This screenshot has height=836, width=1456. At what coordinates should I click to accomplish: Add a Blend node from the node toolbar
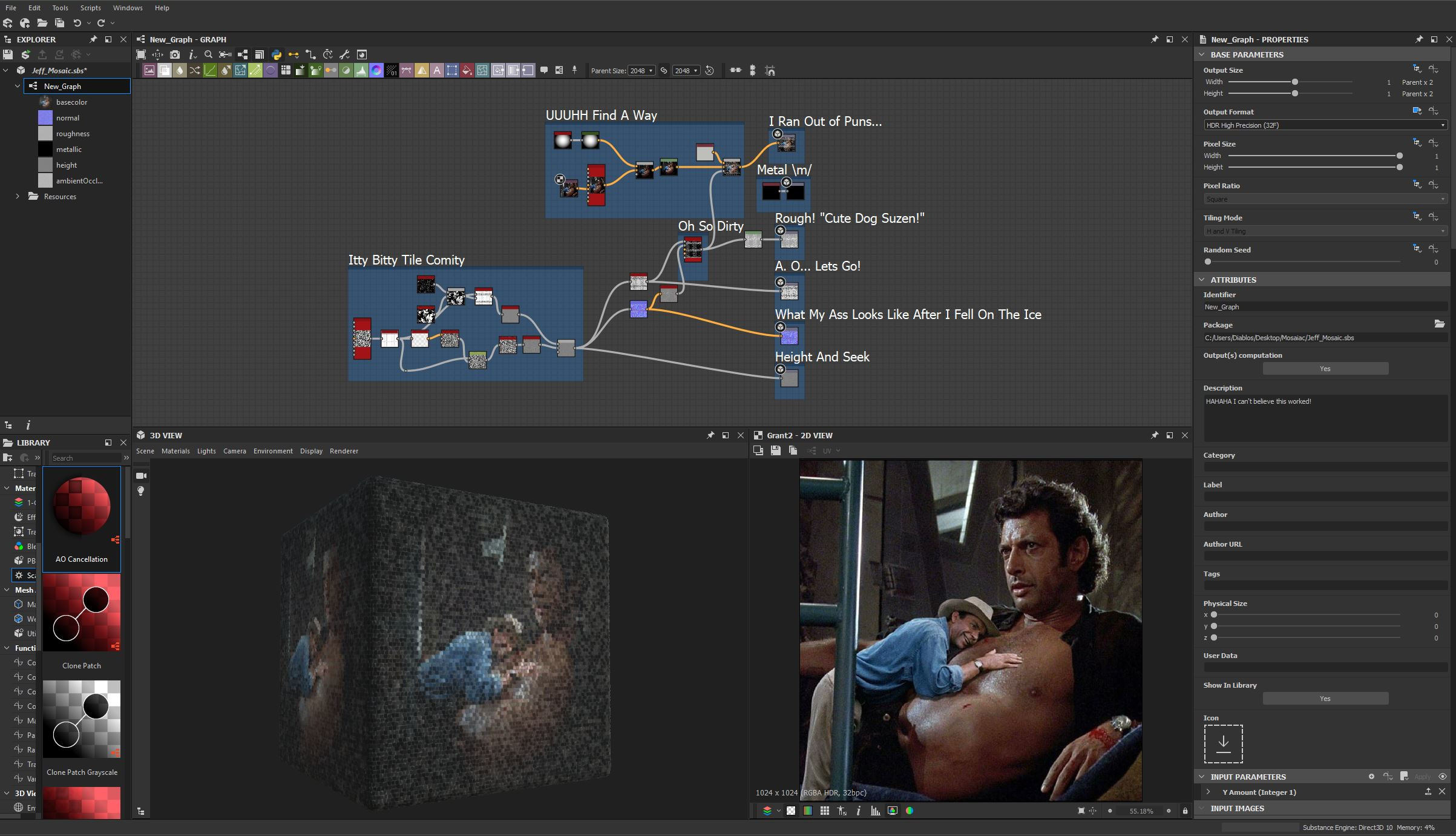coord(164,70)
